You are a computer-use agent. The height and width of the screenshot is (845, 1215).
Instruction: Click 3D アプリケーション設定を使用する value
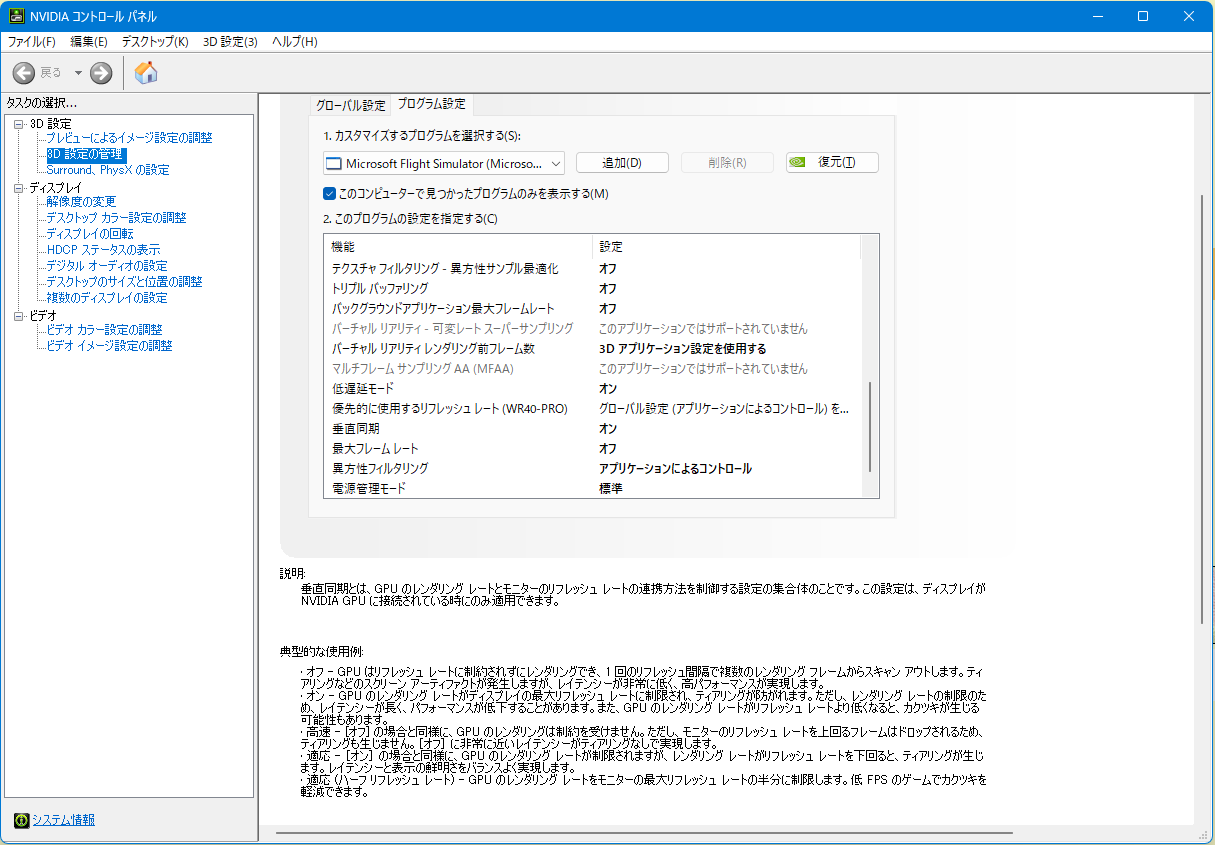click(682, 349)
